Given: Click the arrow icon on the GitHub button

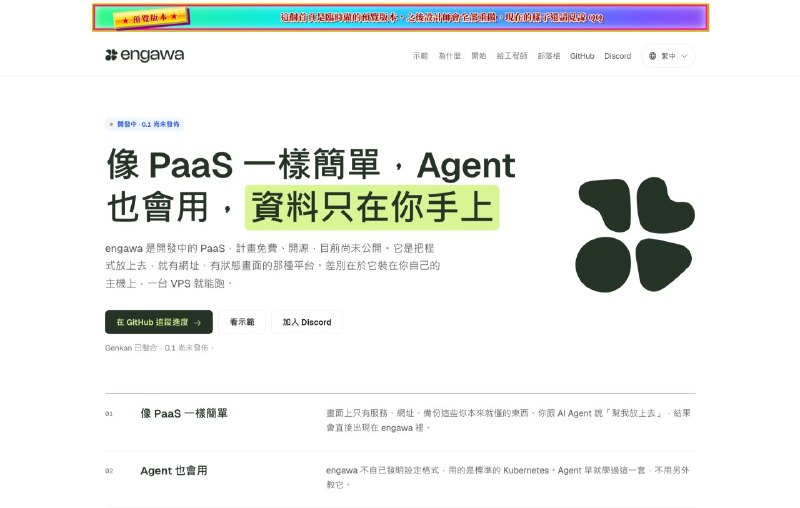Looking at the screenshot, I should coord(197,323).
